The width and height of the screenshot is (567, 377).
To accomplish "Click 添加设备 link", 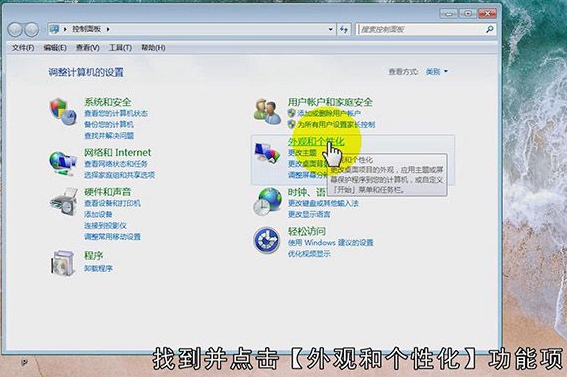I will click(x=98, y=214).
